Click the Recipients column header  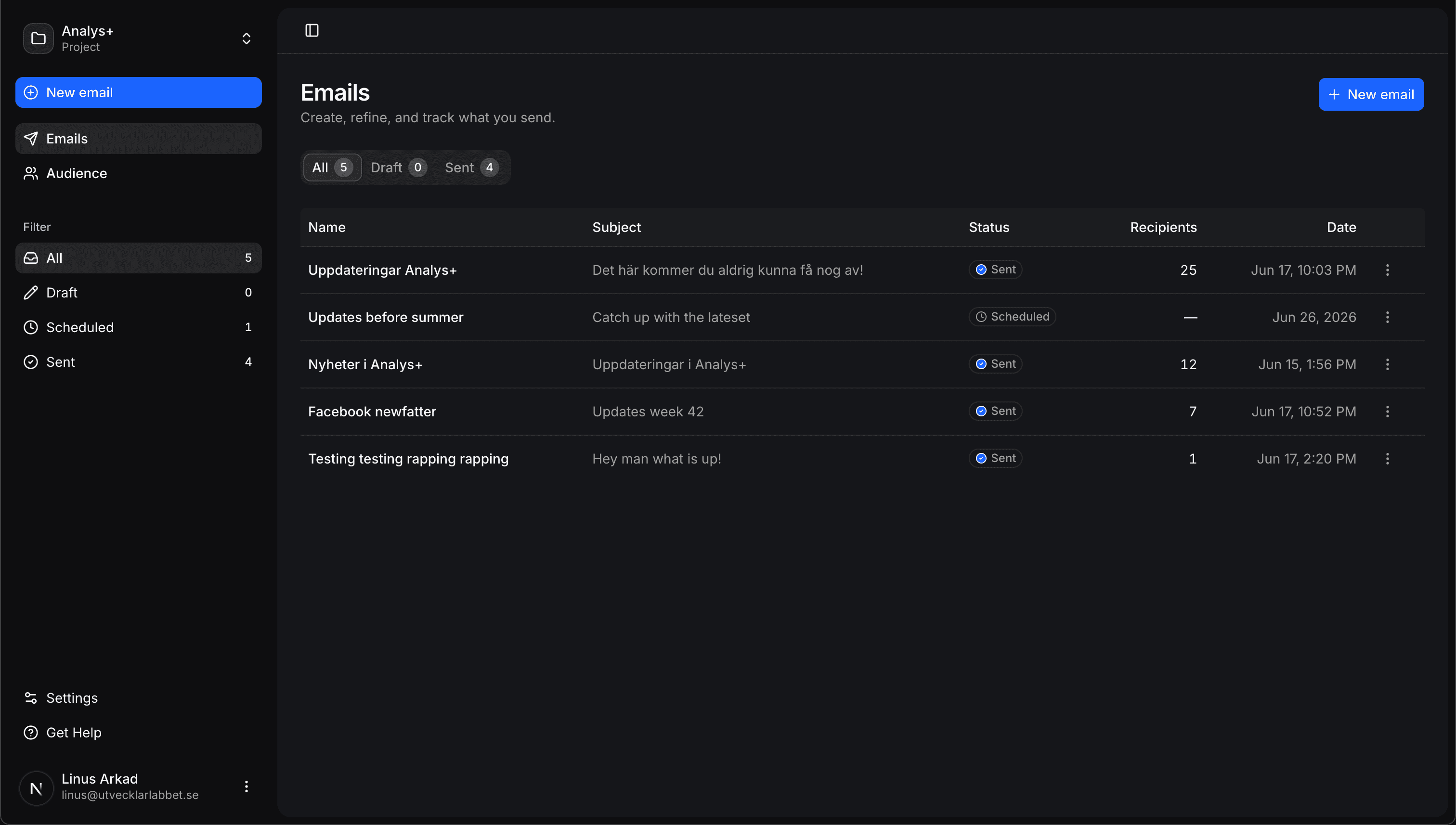click(x=1163, y=227)
